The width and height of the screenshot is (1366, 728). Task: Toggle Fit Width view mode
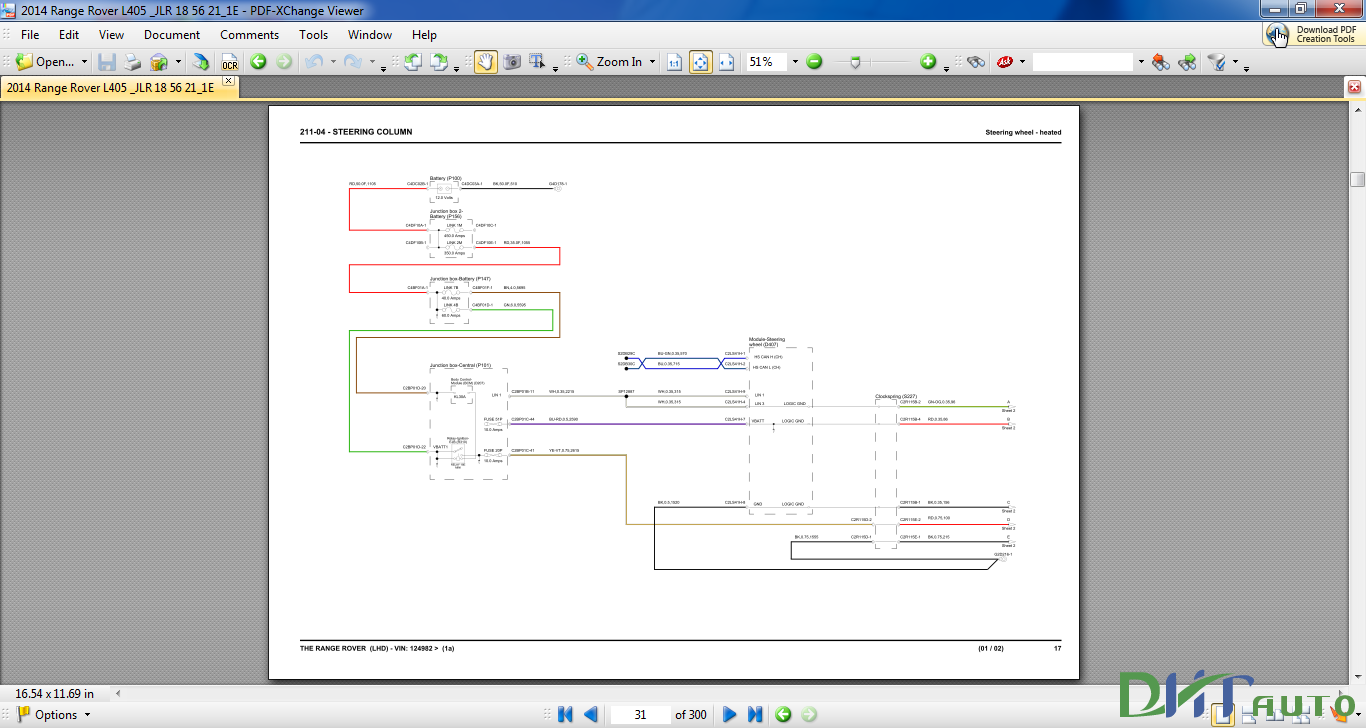[x=727, y=62]
